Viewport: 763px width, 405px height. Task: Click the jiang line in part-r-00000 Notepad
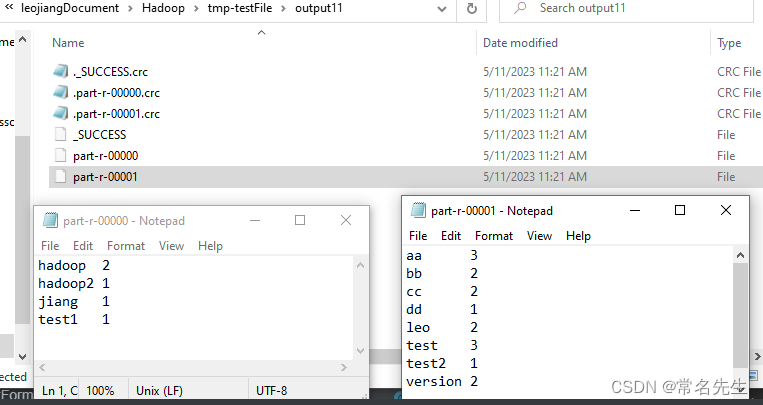pyautogui.click(x=74, y=301)
